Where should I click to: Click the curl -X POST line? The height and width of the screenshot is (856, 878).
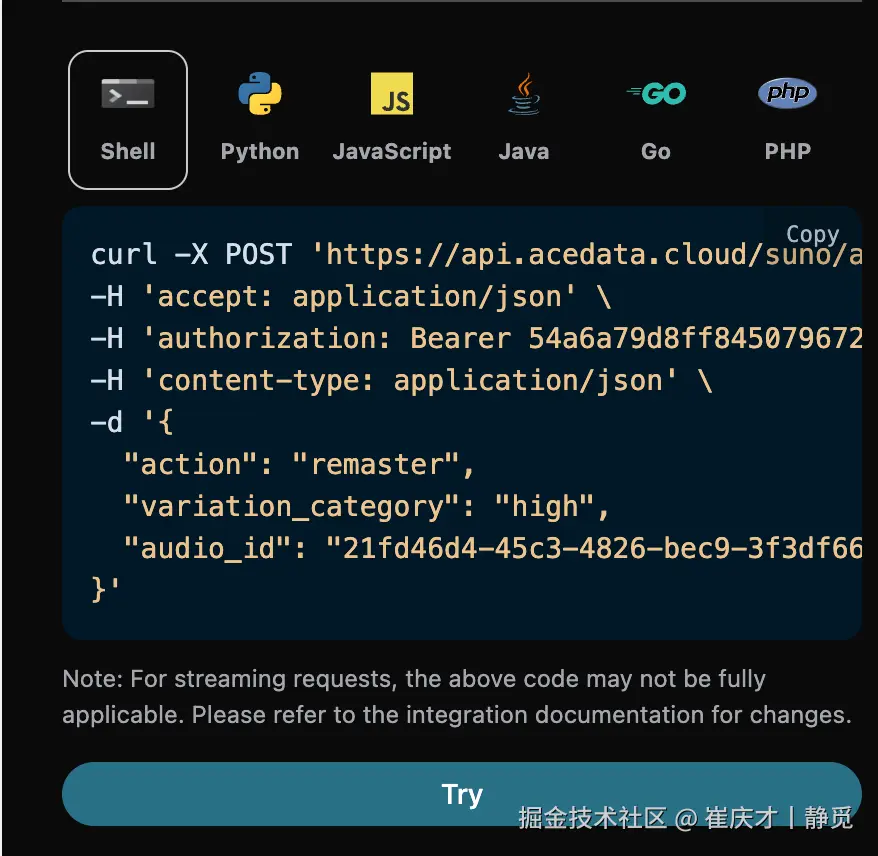[x=476, y=255]
